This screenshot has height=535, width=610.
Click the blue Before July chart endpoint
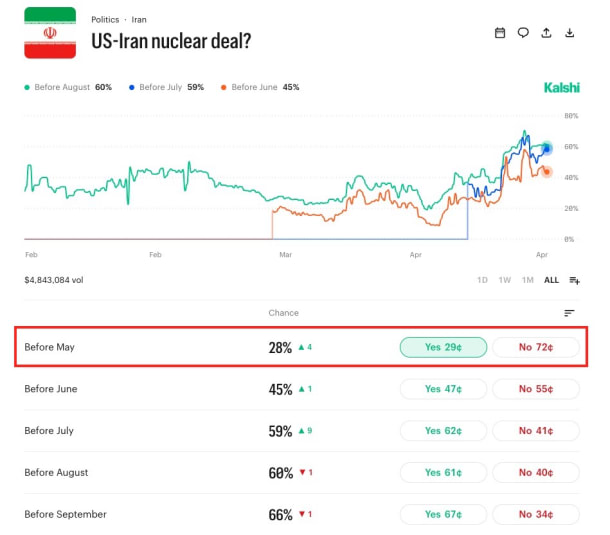[x=547, y=149]
